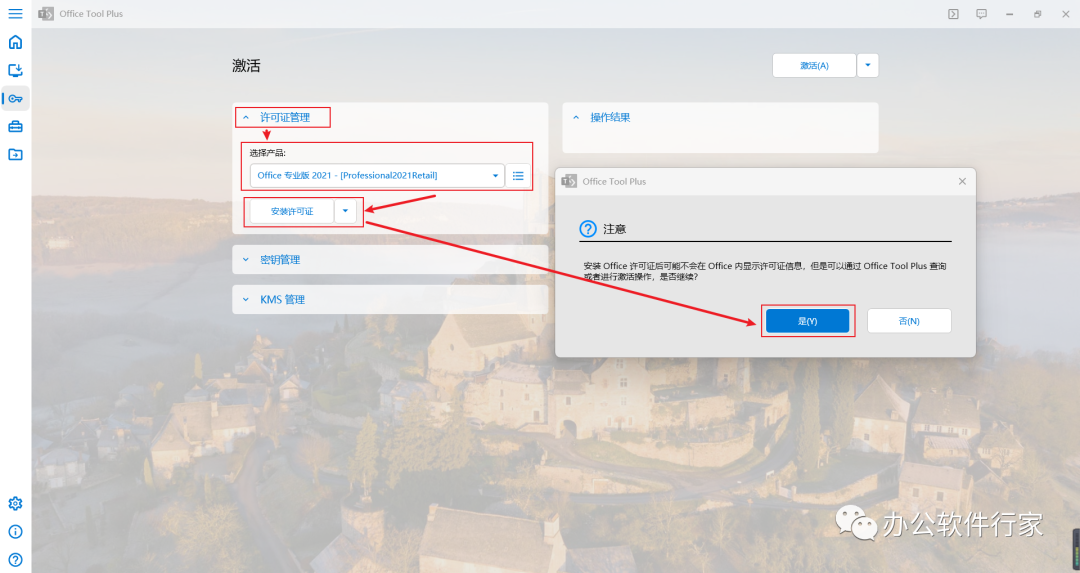The width and height of the screenshot is (1080, 573).
Task: Open the 选择产品 combo box
Action: point(377,176)
